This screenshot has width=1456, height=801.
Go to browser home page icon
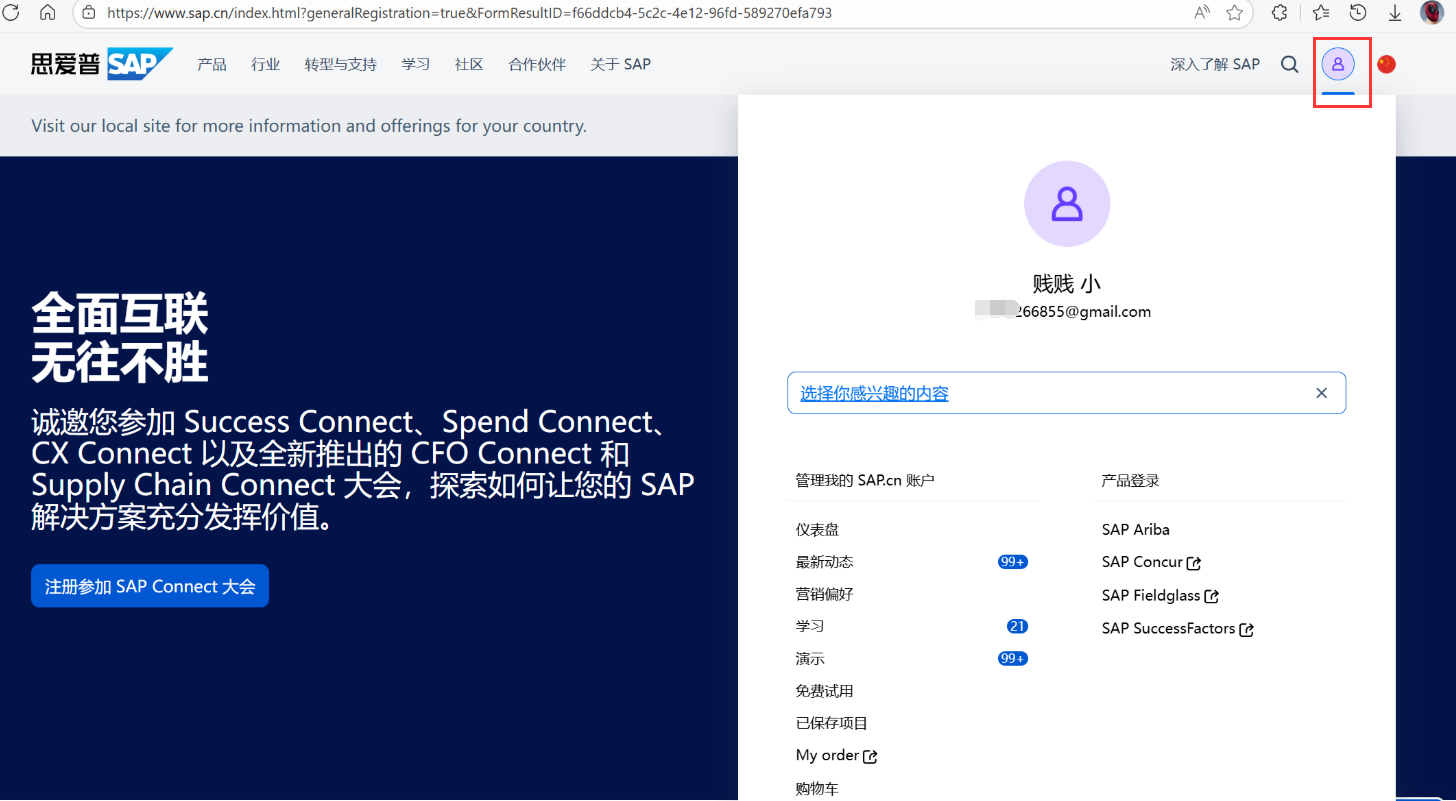pyautogui.click(x=47, y=13)
